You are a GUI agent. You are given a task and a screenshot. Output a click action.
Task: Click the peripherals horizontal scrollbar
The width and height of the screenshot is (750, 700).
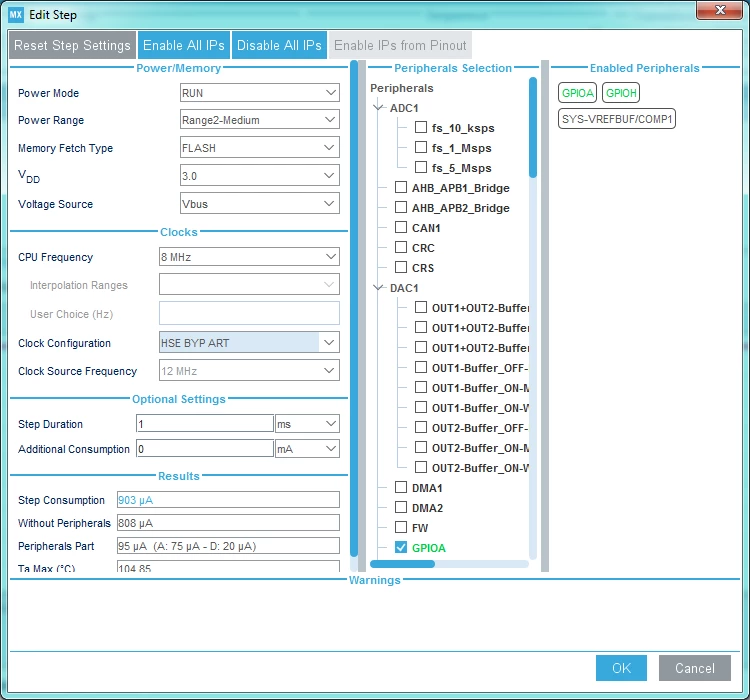[x=450, y=564]
